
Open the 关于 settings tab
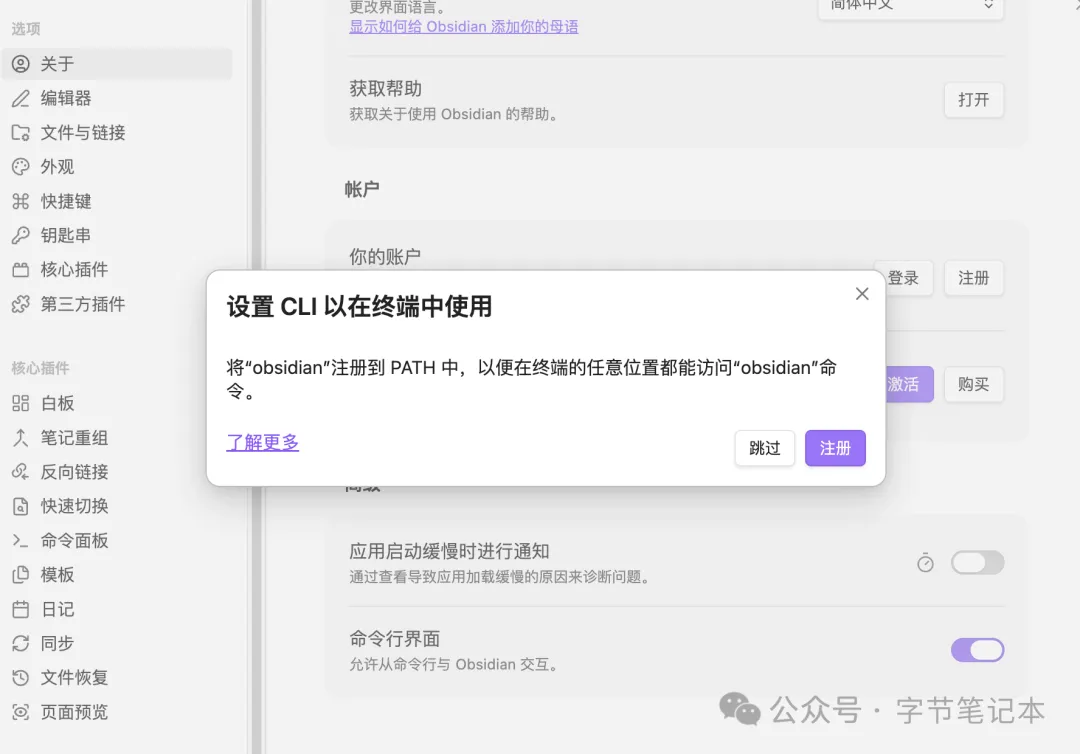(x=117, y=64)
